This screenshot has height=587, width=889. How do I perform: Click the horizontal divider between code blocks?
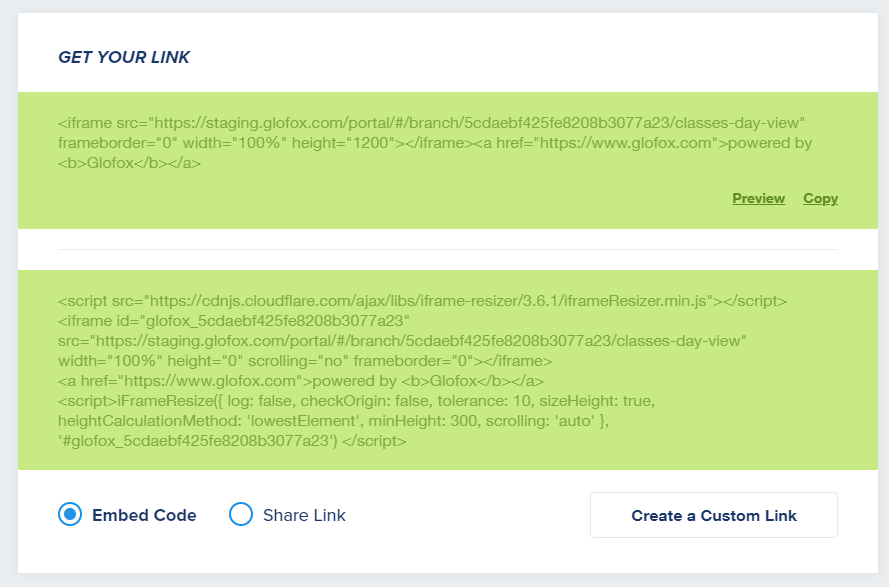coord(447,250)
